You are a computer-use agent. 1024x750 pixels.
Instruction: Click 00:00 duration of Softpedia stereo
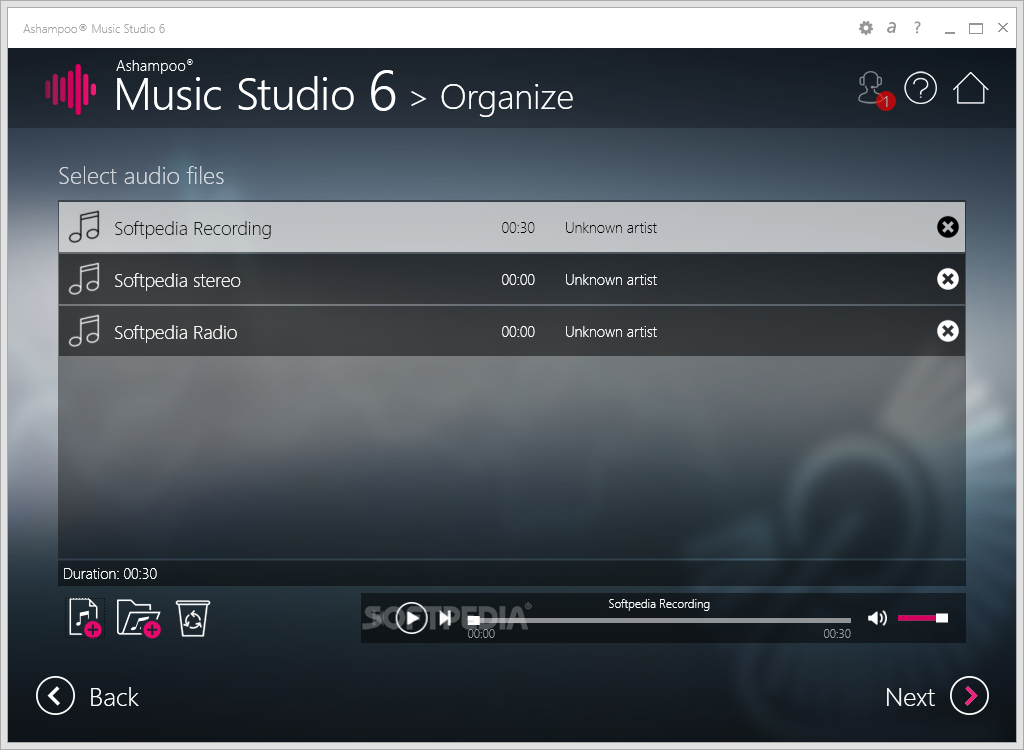point(518,280)
